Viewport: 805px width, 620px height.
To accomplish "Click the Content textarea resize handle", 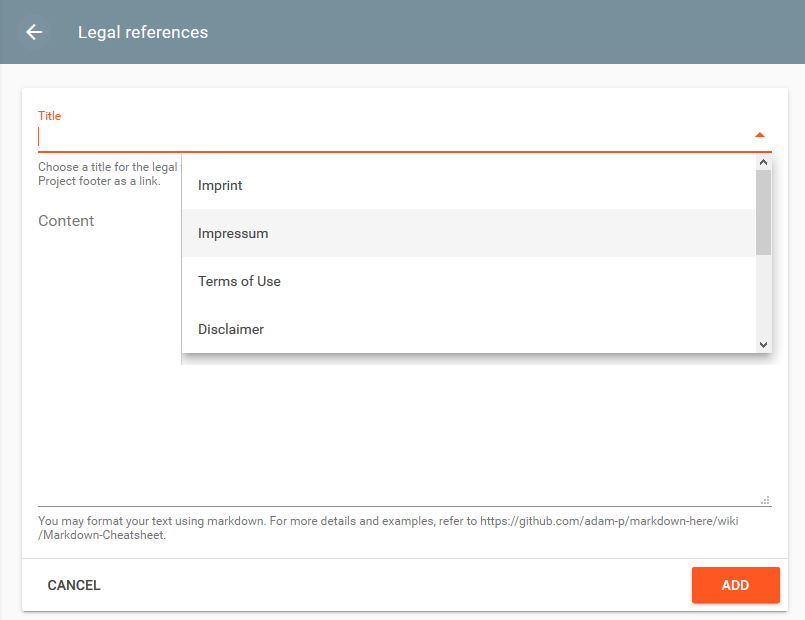I will pyautogui.click(x=765, y=500).
